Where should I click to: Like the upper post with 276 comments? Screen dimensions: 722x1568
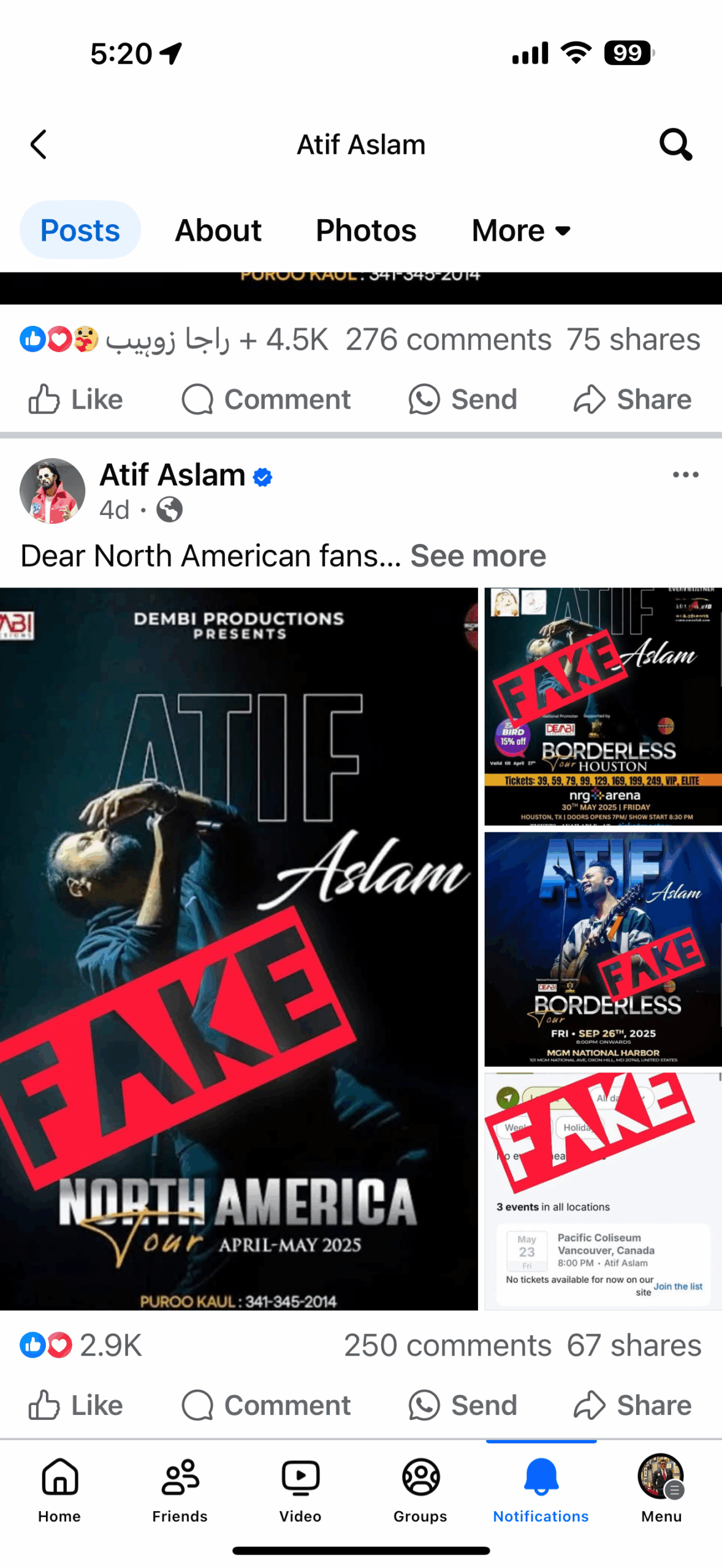coord(76,399)
